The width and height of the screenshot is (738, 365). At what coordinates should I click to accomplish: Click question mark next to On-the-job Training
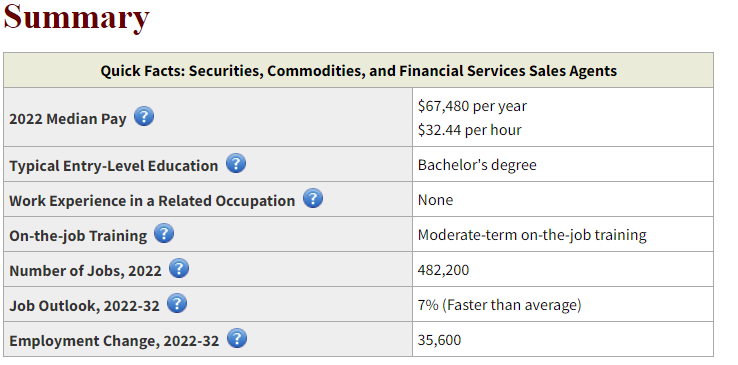[164, 233]
